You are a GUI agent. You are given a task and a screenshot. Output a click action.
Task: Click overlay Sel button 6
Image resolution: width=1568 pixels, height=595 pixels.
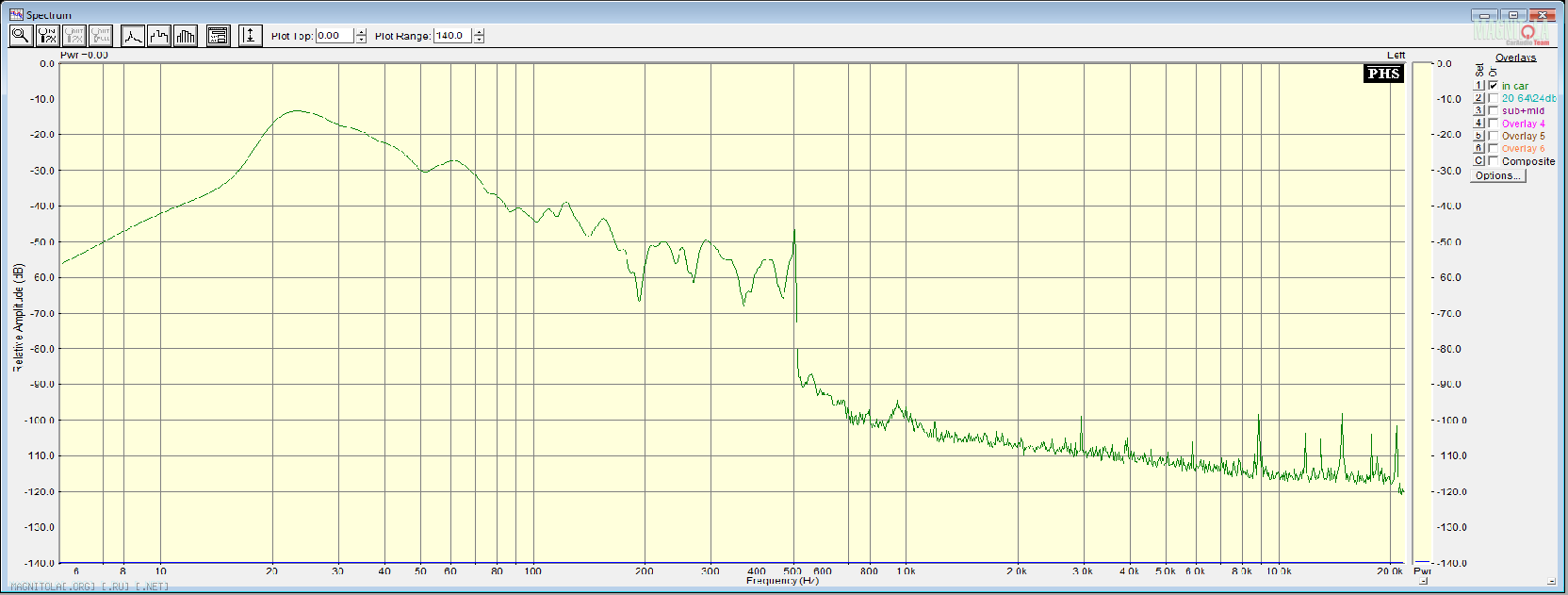tap(1478, 148)
